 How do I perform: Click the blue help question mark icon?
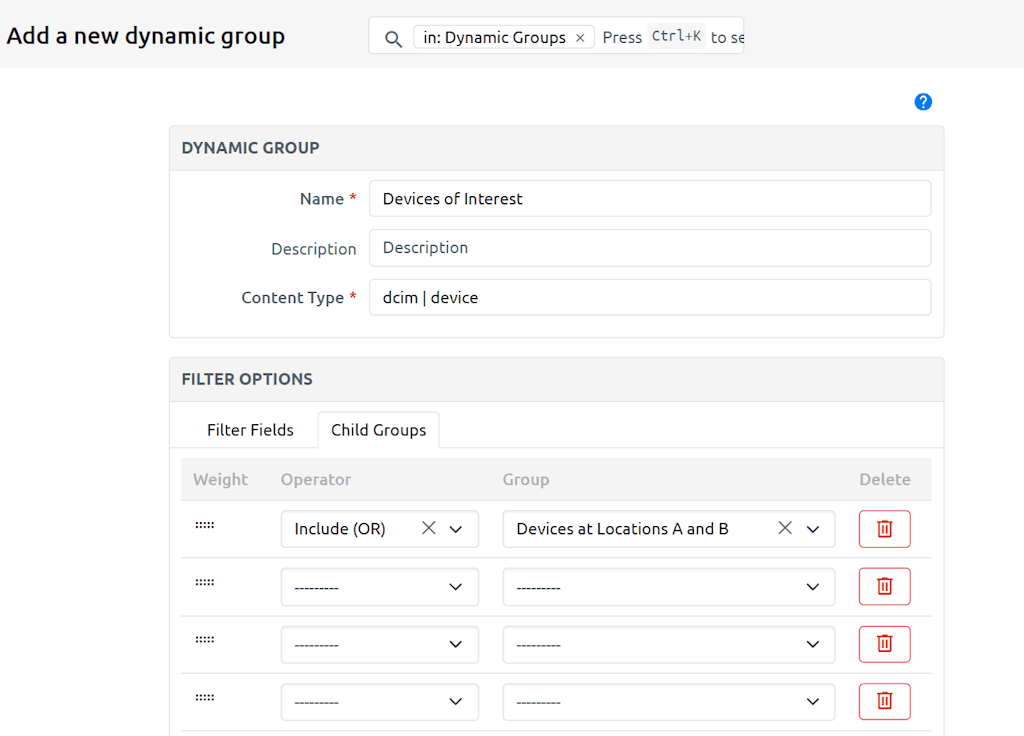[922, 101]
